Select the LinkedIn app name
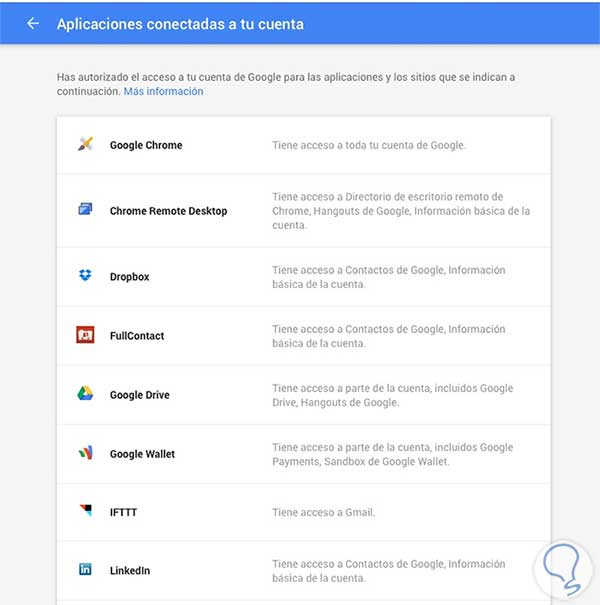This screenshot has width=600, height=605. coord(130,571)
